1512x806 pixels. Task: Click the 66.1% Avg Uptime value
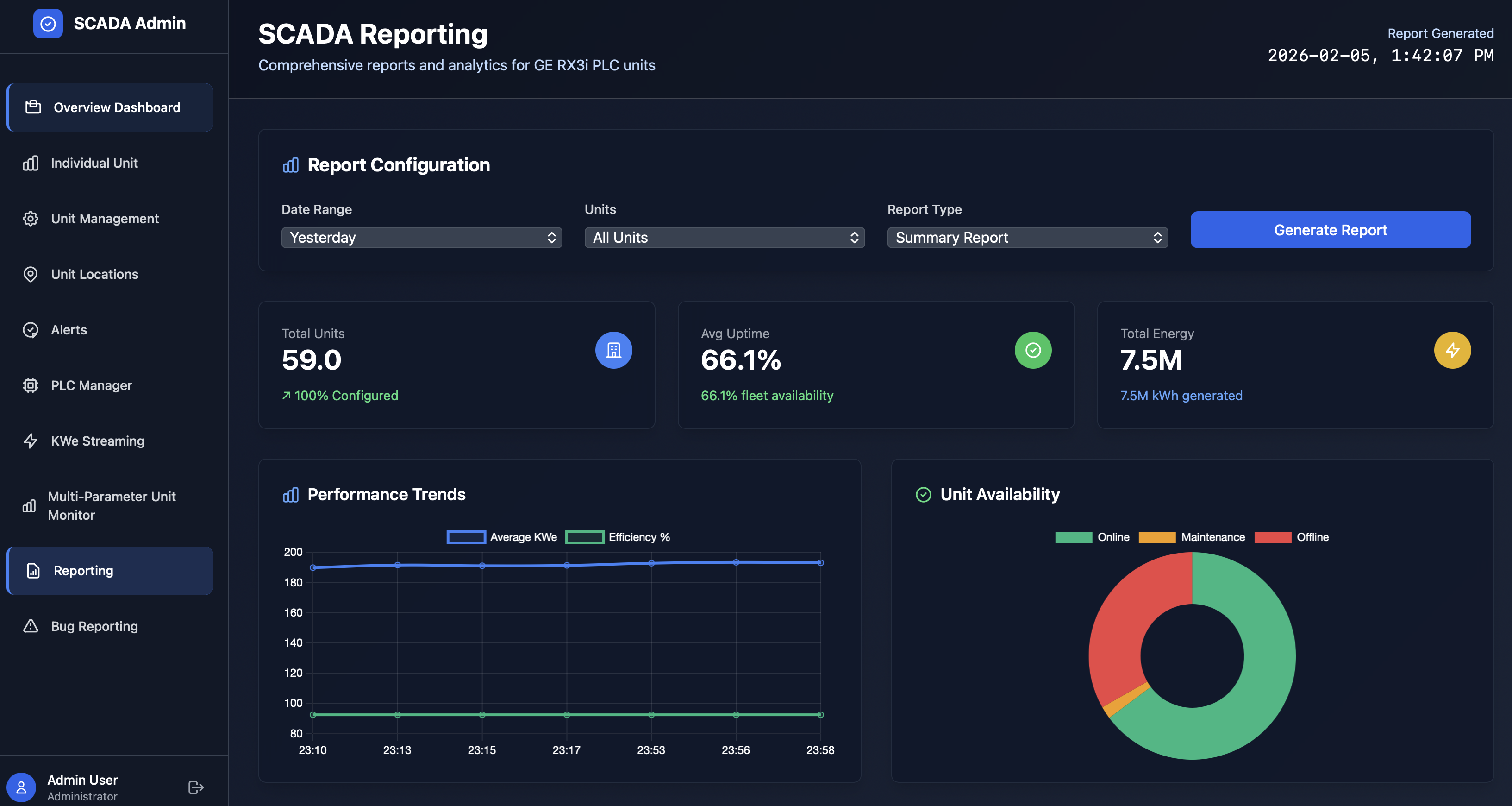(741, 359)
